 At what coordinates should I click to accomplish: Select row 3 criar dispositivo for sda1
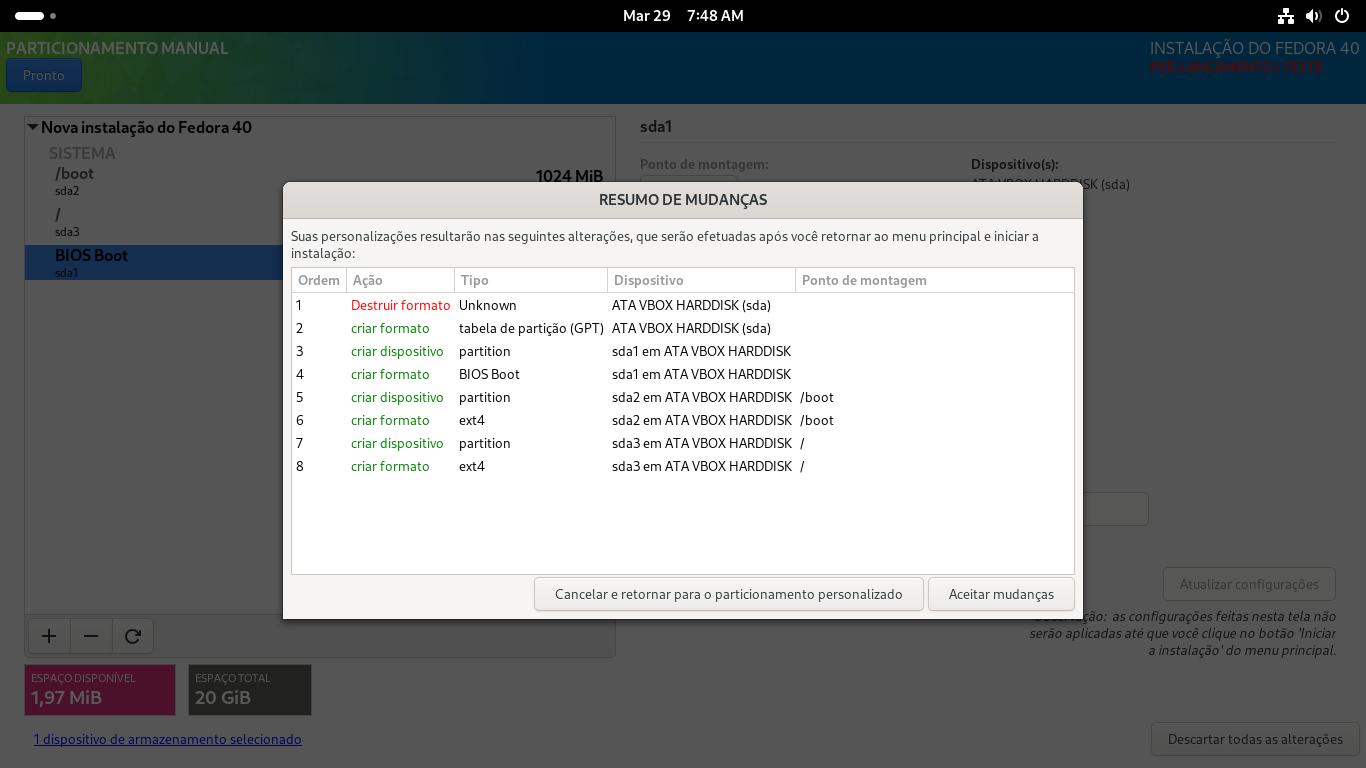(683, 351)
